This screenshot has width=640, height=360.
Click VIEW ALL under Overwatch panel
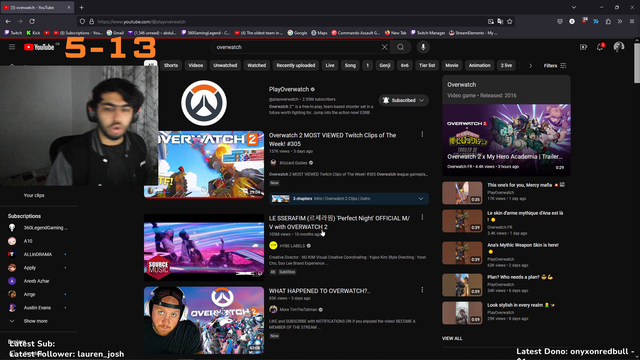[x=452, y=338]
